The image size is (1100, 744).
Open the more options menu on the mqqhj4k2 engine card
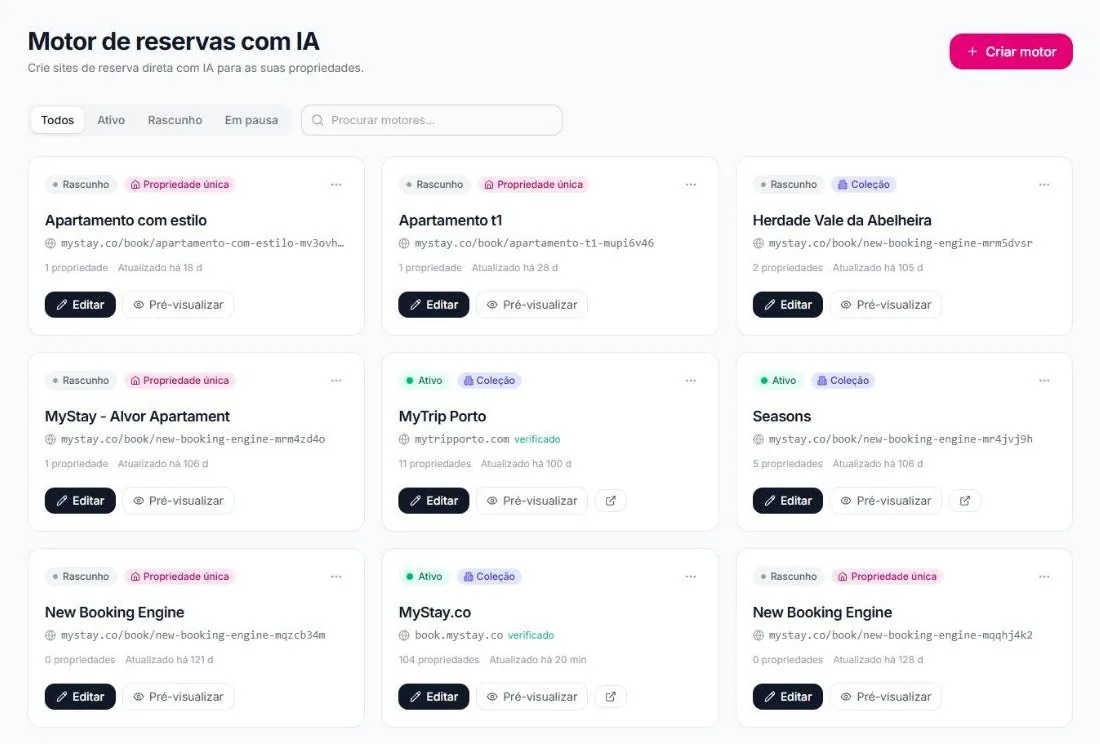tap(1044, 576)
